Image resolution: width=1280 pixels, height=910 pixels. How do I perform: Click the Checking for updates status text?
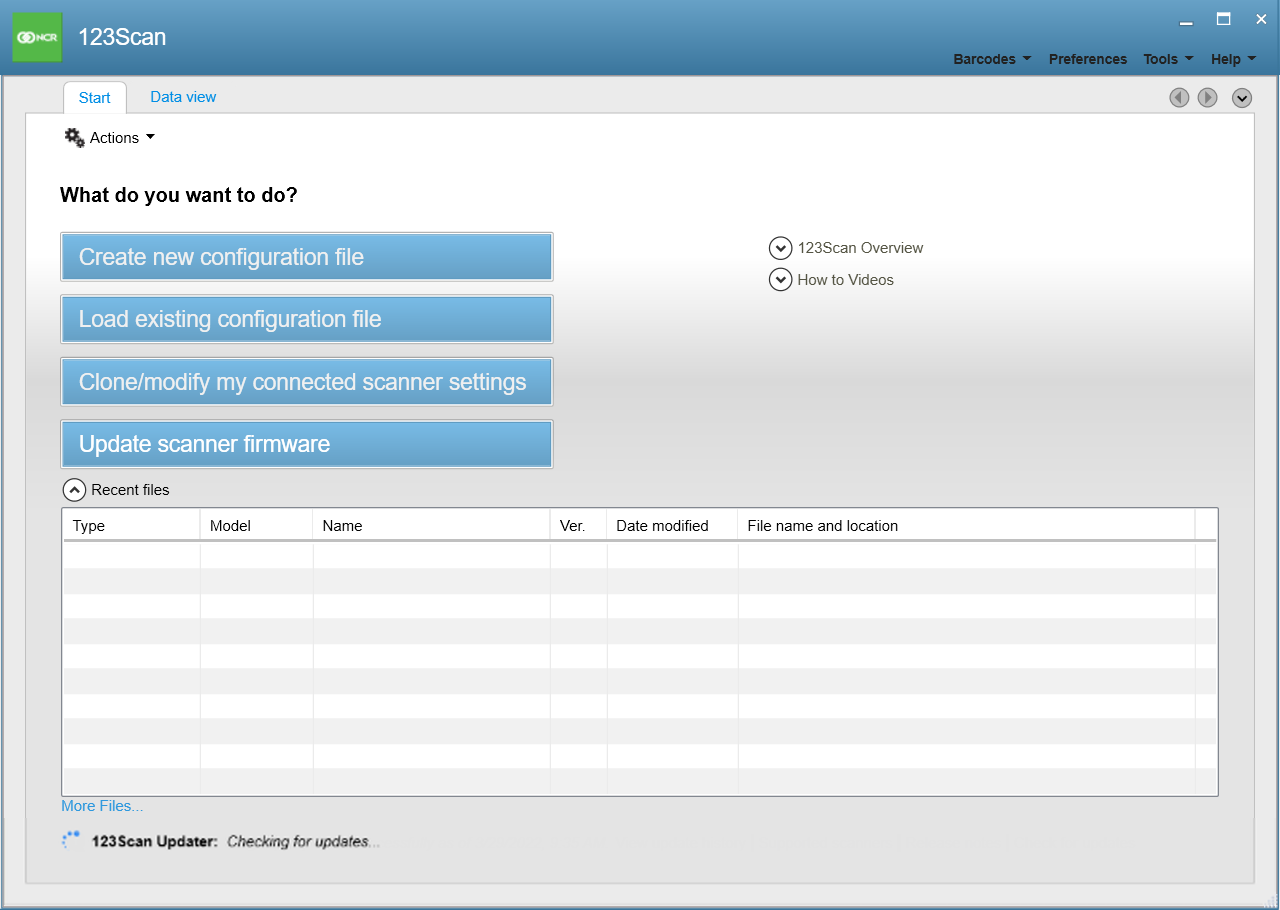[x=303, y=842]
